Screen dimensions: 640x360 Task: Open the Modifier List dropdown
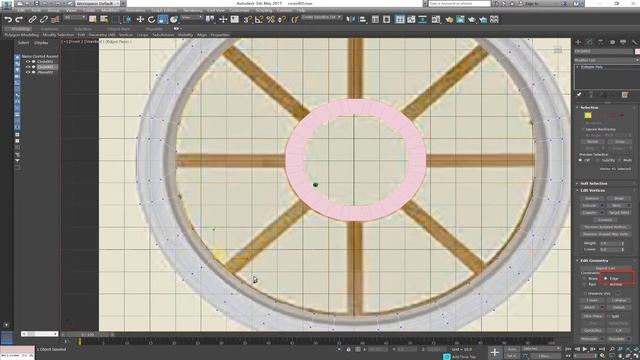tap(607, 60)
